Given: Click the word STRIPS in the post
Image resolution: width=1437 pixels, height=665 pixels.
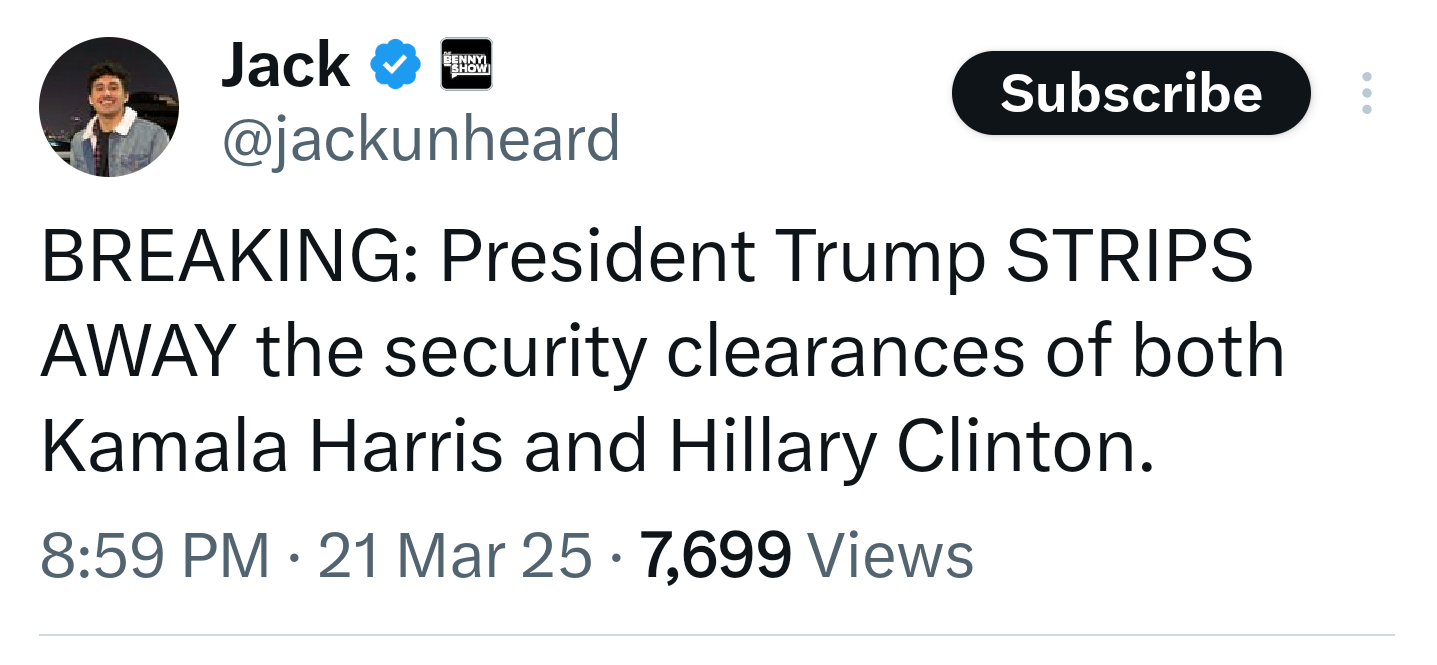Looking at the screenshot, I should pyautogui.click(x=1129, y=258).
